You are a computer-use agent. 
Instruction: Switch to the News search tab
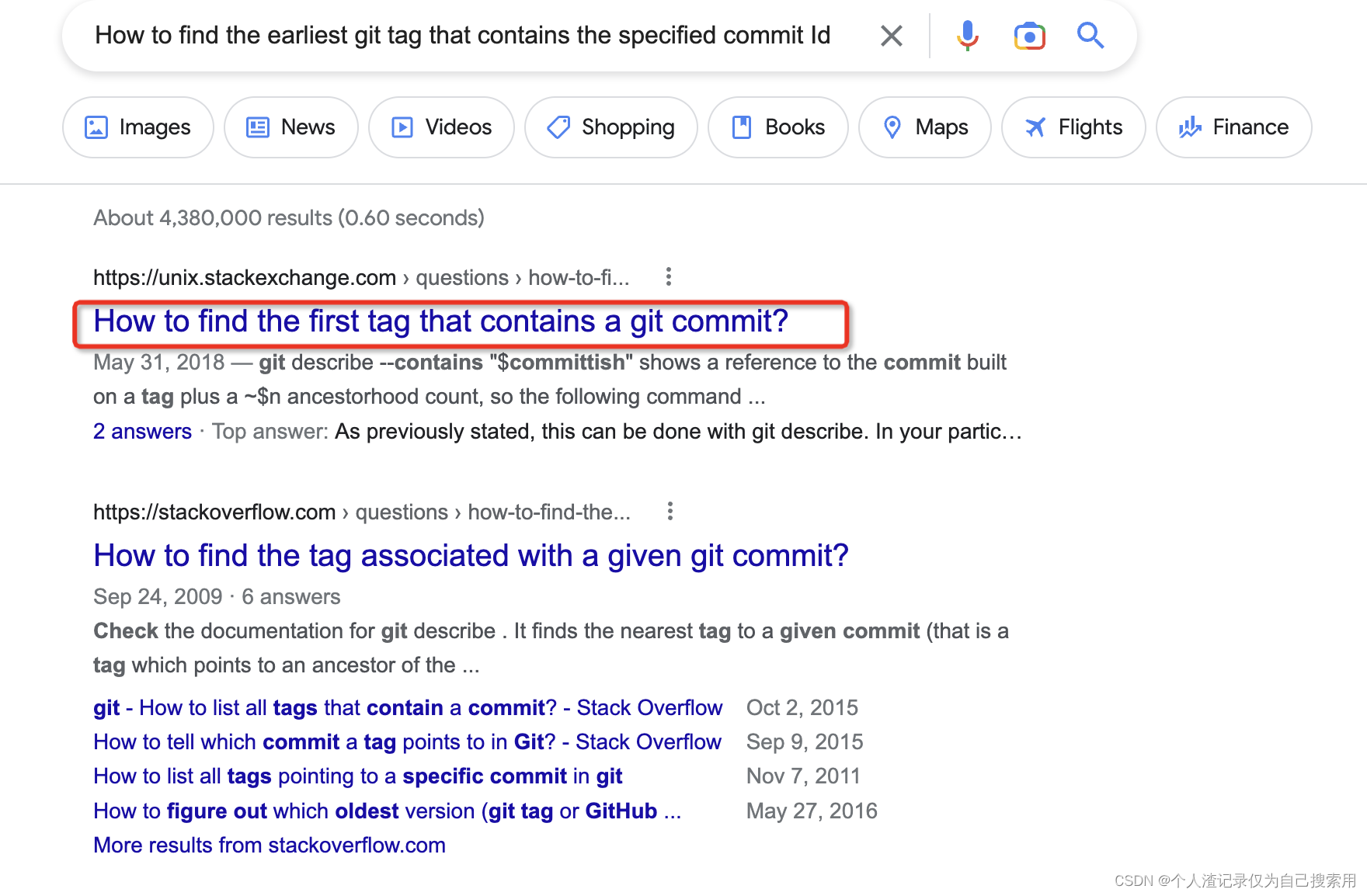click(x=290, y=127)
